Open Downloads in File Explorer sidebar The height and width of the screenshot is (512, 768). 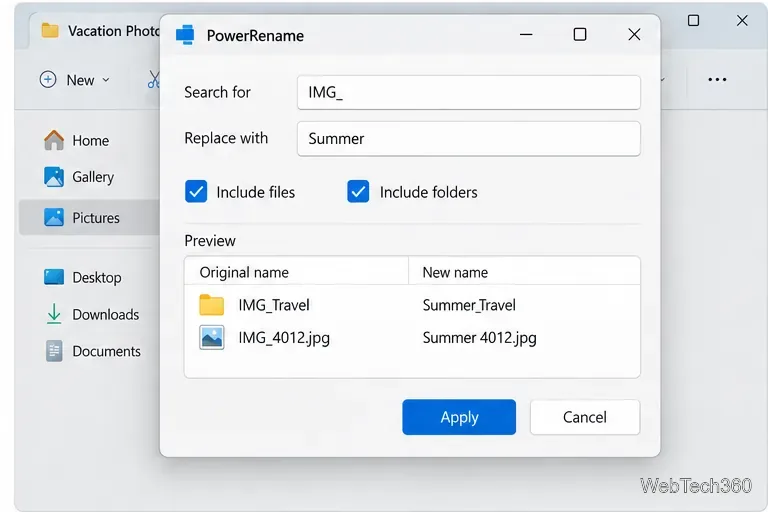(89, 314)
